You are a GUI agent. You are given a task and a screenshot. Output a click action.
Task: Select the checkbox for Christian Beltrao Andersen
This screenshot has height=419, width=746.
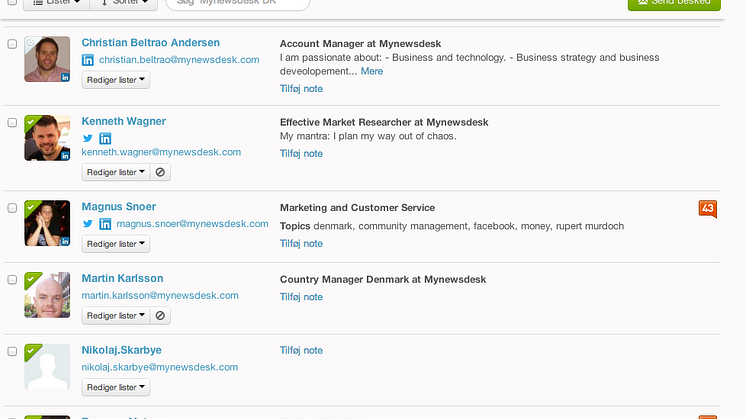click(x=12, y=44)
